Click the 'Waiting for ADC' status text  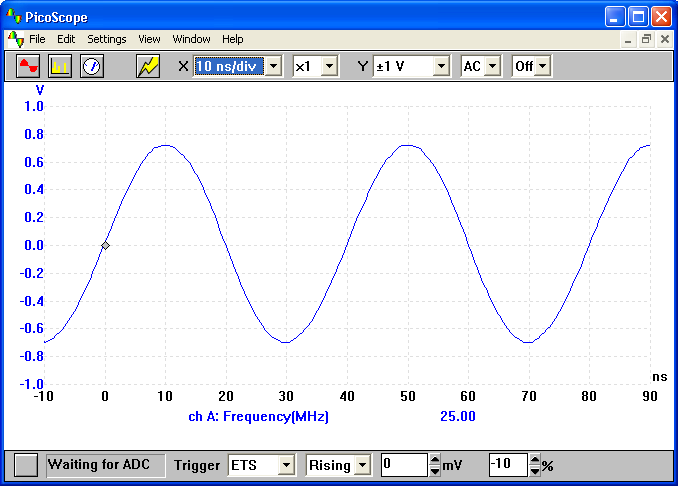99,465
